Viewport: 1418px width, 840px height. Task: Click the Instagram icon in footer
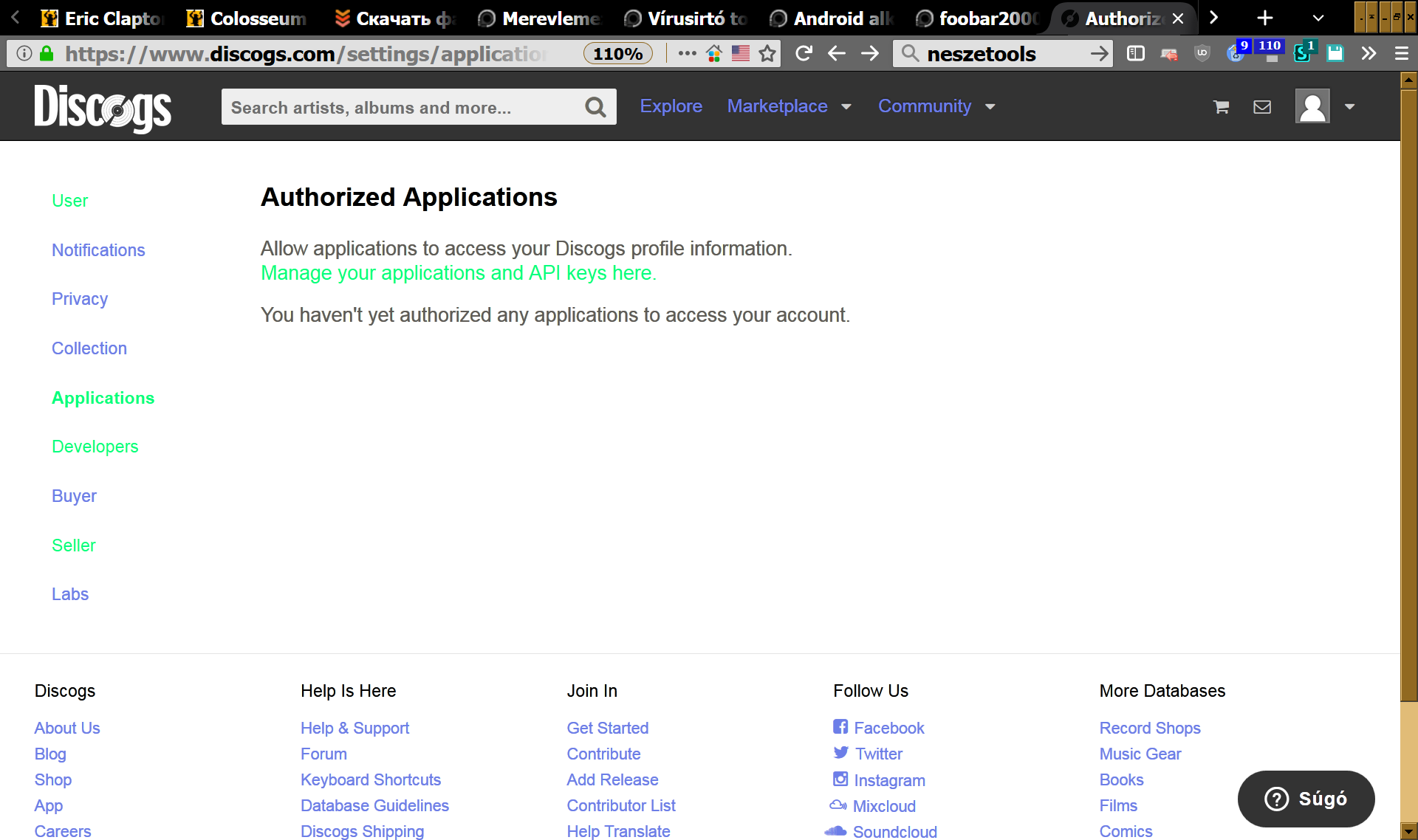(x=840, y=779)
